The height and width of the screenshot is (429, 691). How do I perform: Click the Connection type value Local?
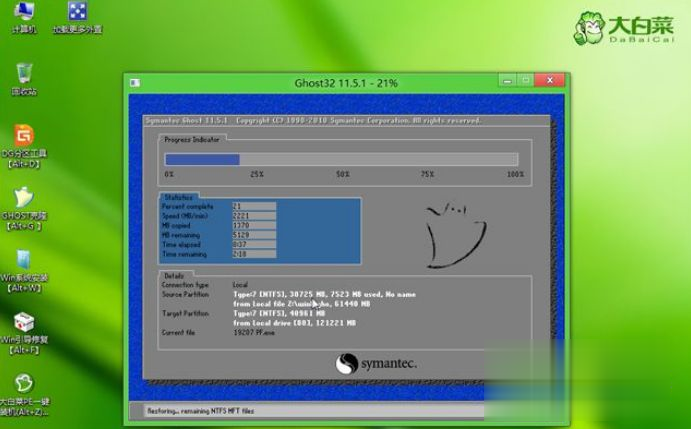click(241, 285)
